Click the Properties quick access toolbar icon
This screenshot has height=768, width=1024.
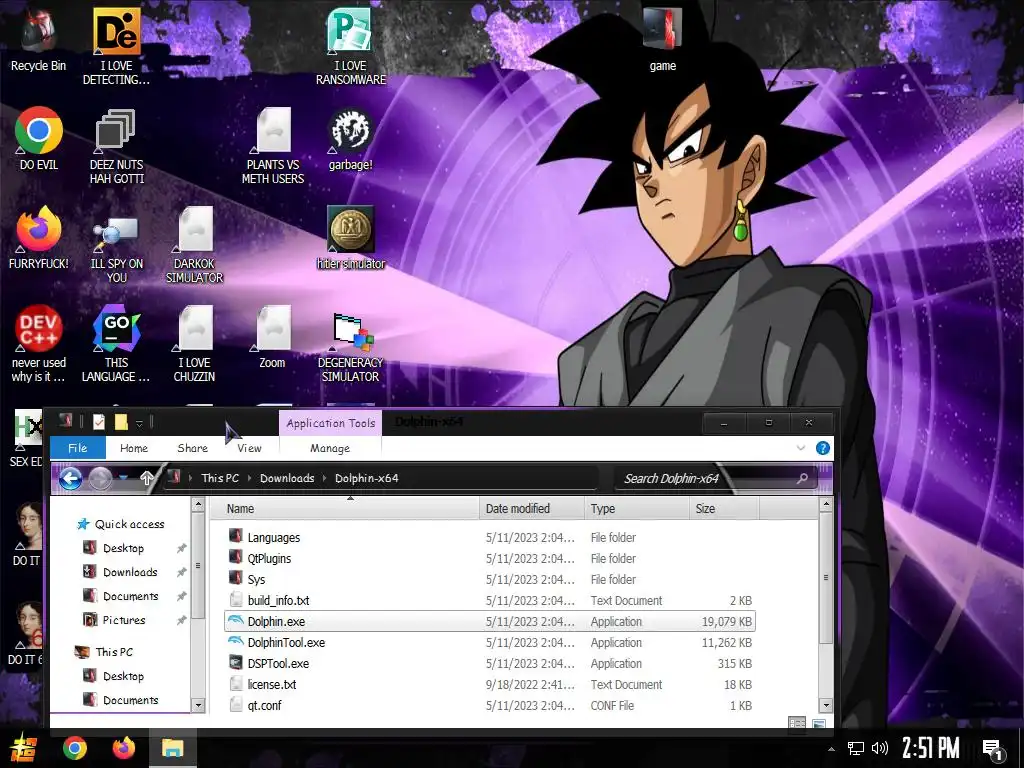tap(99, 423)
